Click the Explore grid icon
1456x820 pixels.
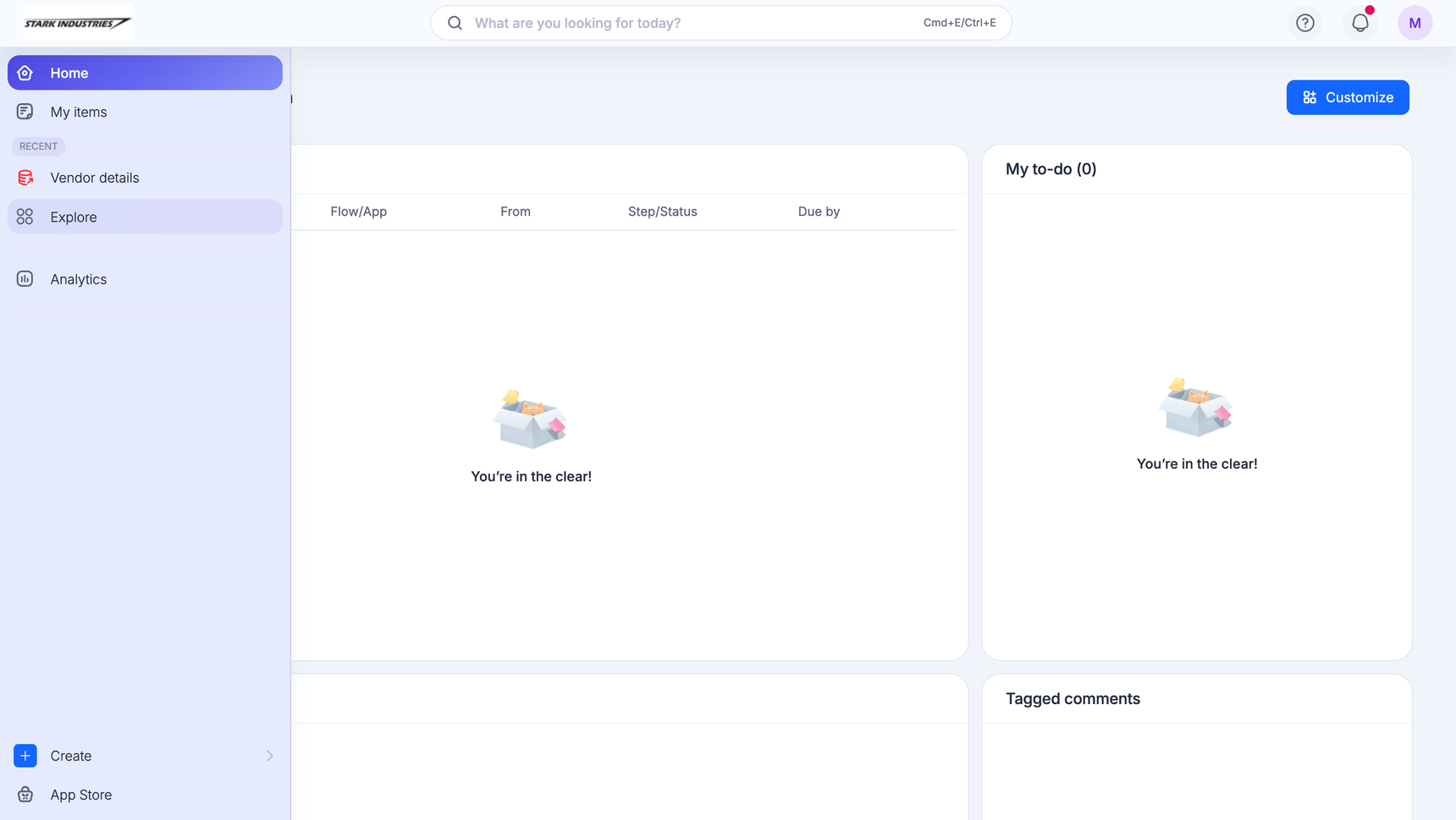(x=25, y=217)
